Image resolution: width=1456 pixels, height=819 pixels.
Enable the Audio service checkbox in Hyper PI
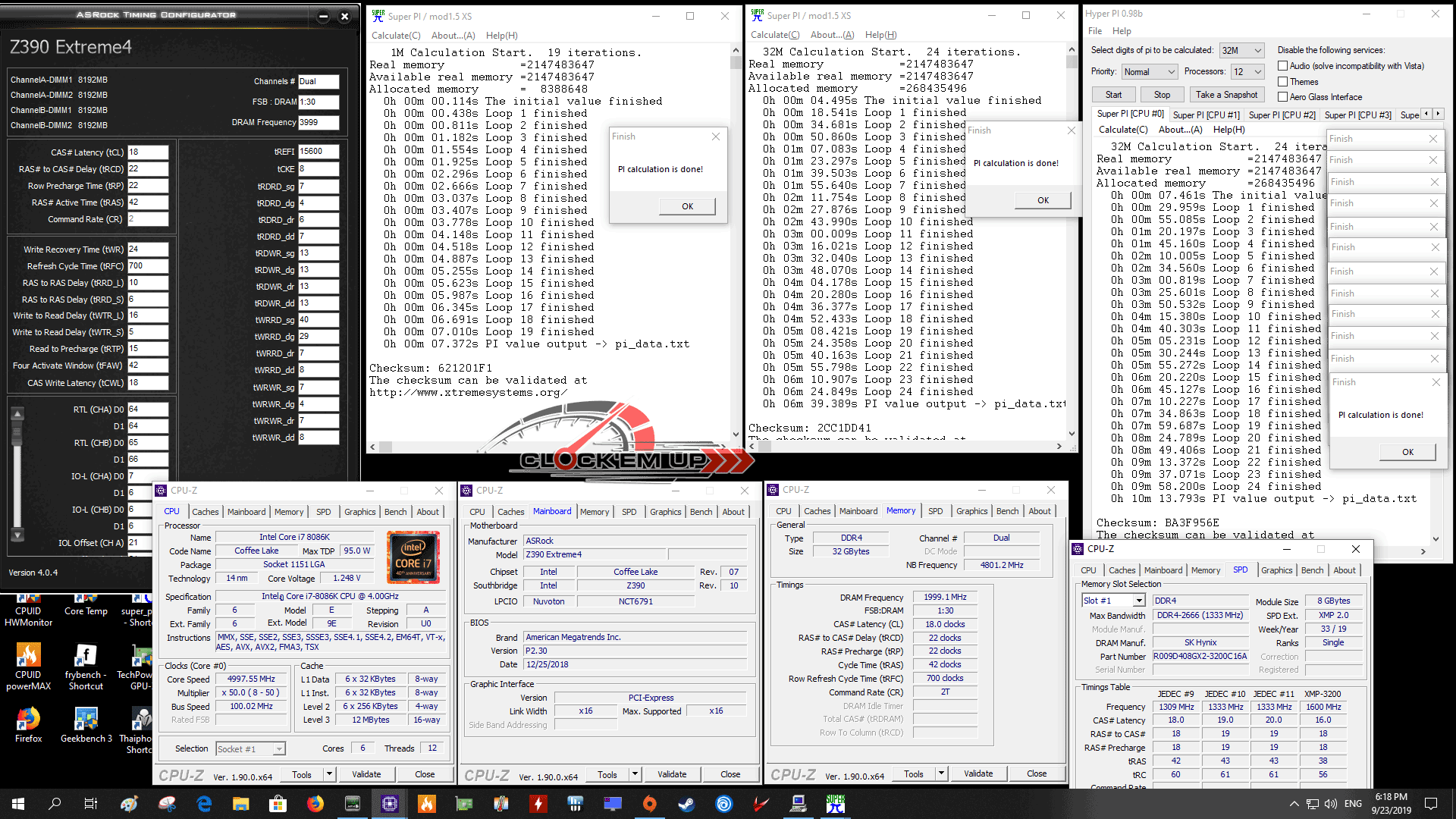1283,66
